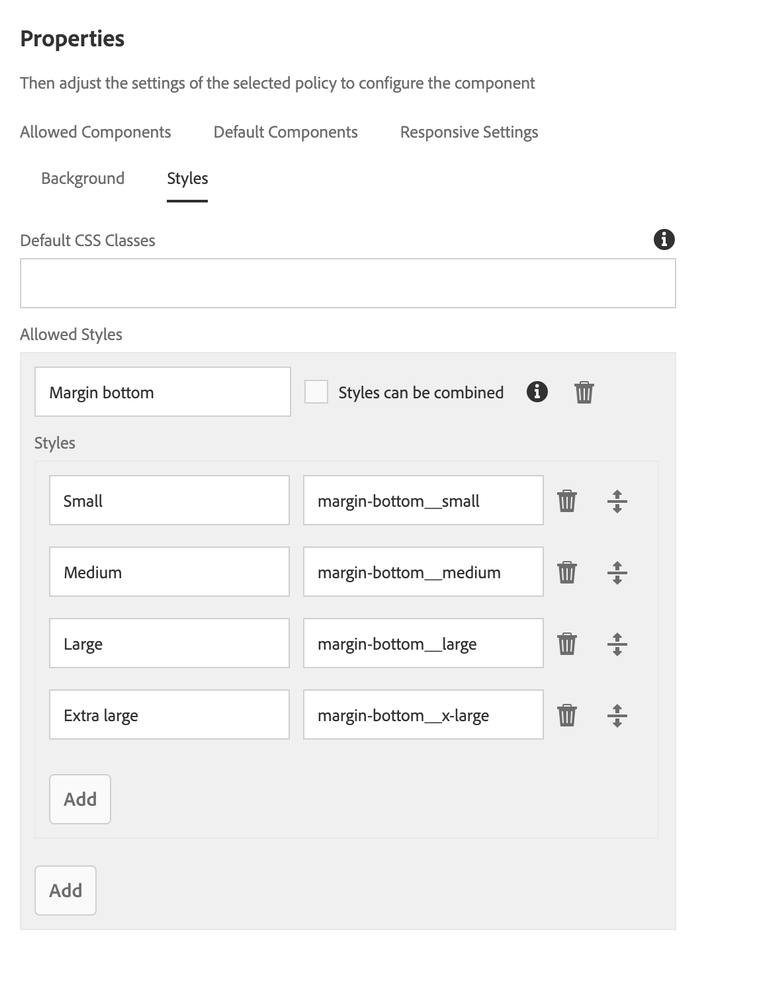
Task: Focus the Default CSS Classes text field
Action: click(x=347, y=283)
